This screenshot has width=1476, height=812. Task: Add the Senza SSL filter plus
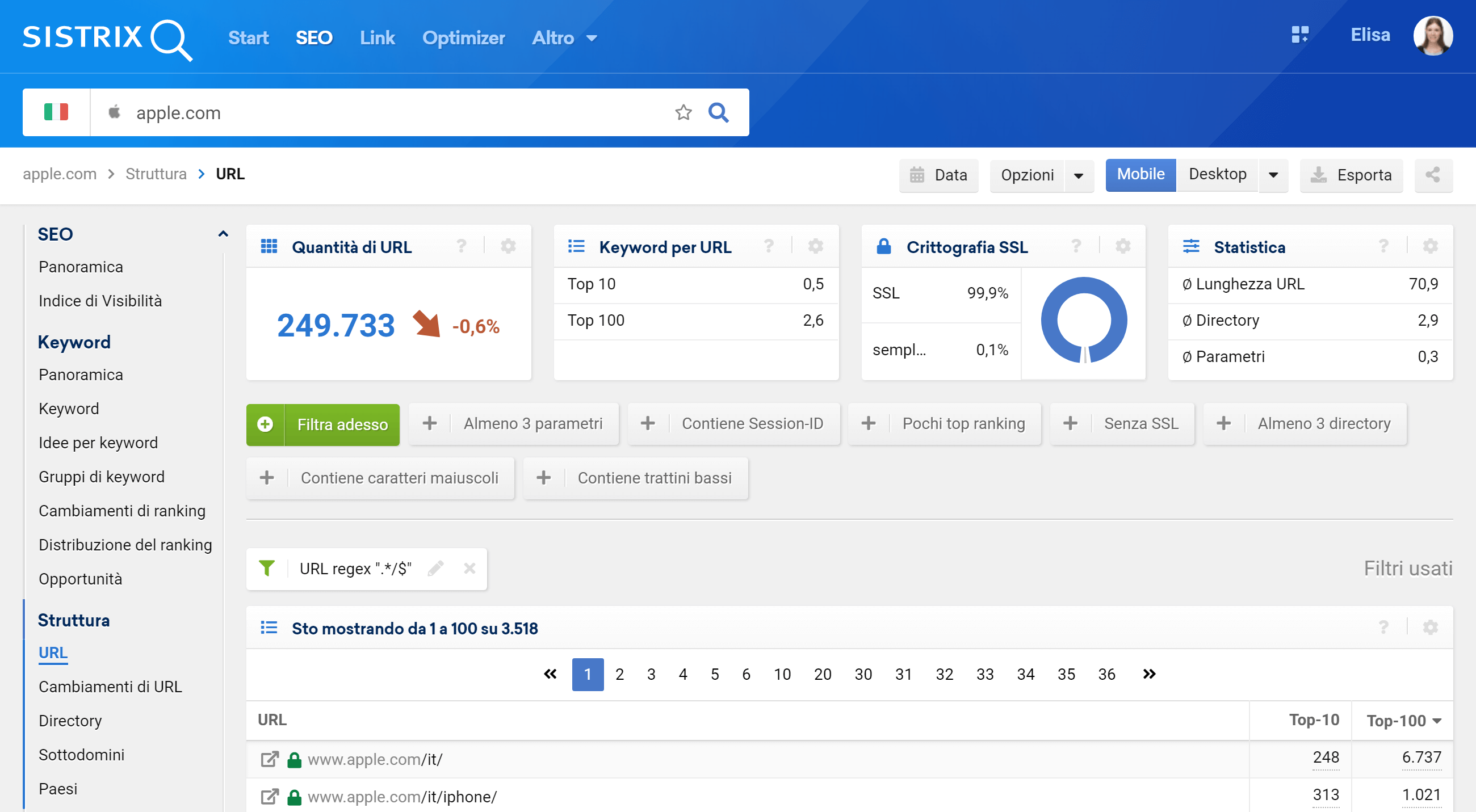(x=1070, y=424)
